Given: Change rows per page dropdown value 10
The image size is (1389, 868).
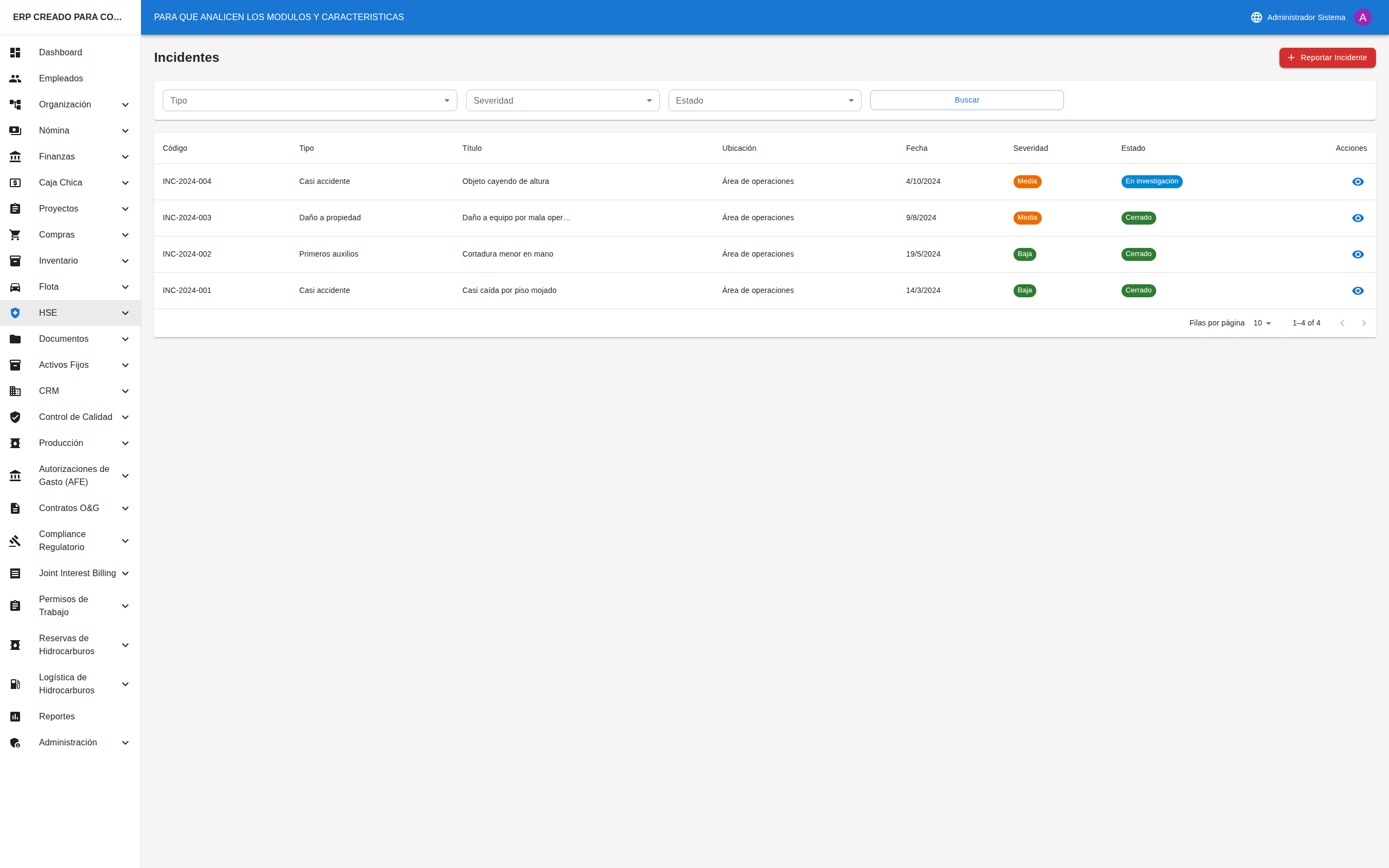Looking at the screenshot, I should [x=1262, y=323].
